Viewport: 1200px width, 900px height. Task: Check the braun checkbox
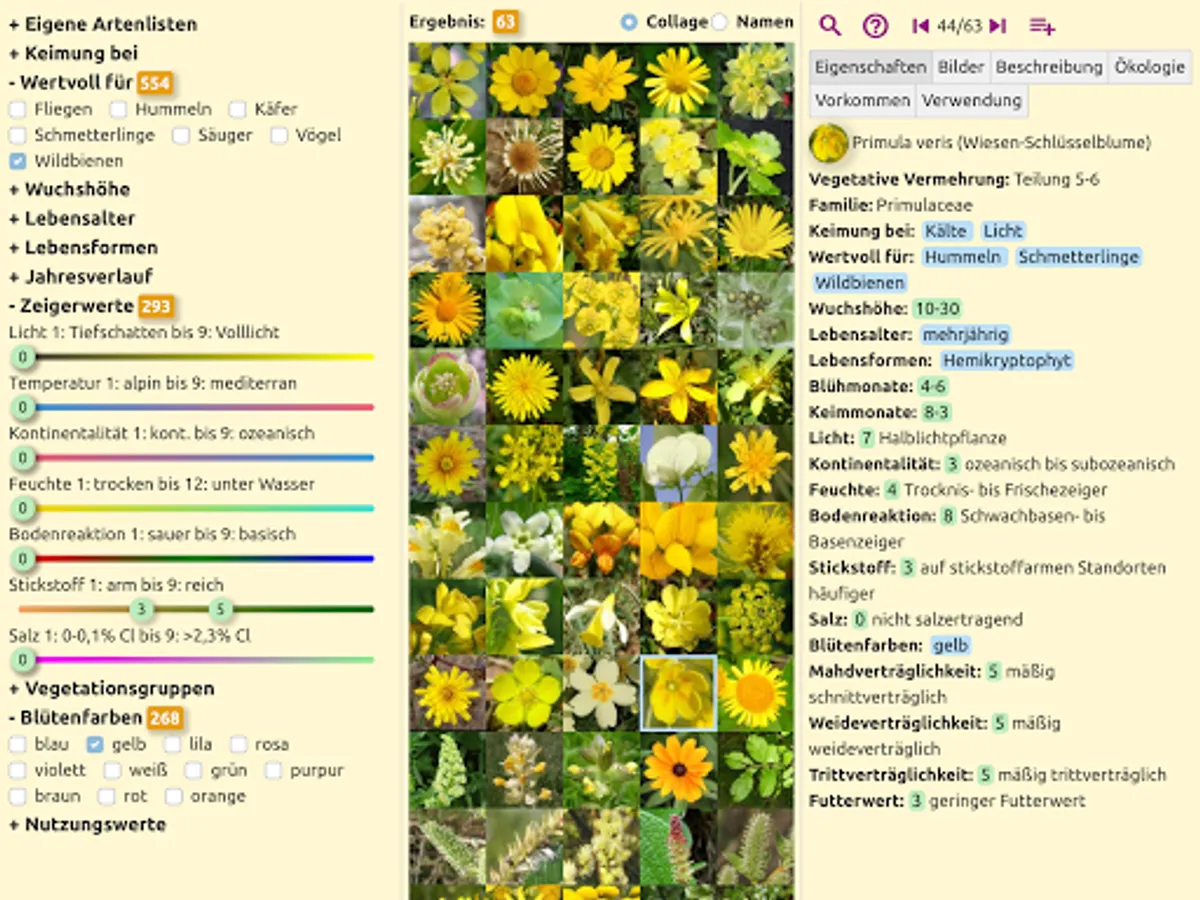pos(18,796)
